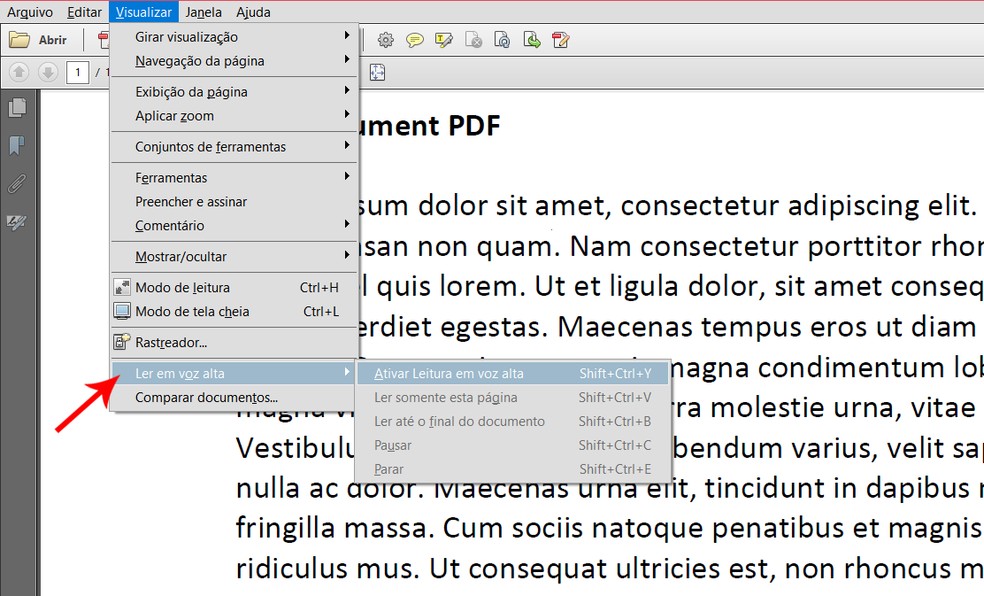Open the attachments paperclip panel
984x596 pixels.
(x=17, y=184)
